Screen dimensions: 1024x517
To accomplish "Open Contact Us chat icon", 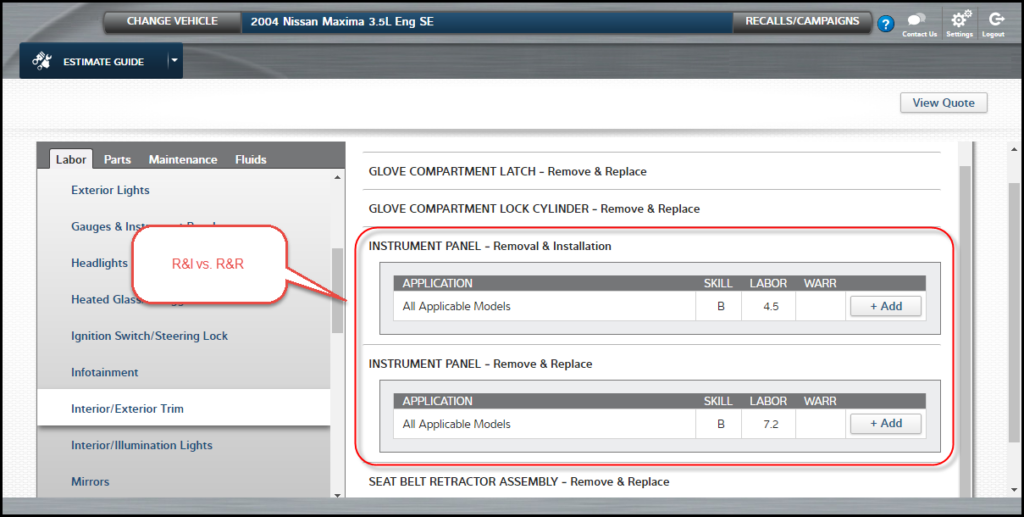I will tap(917, 21).
